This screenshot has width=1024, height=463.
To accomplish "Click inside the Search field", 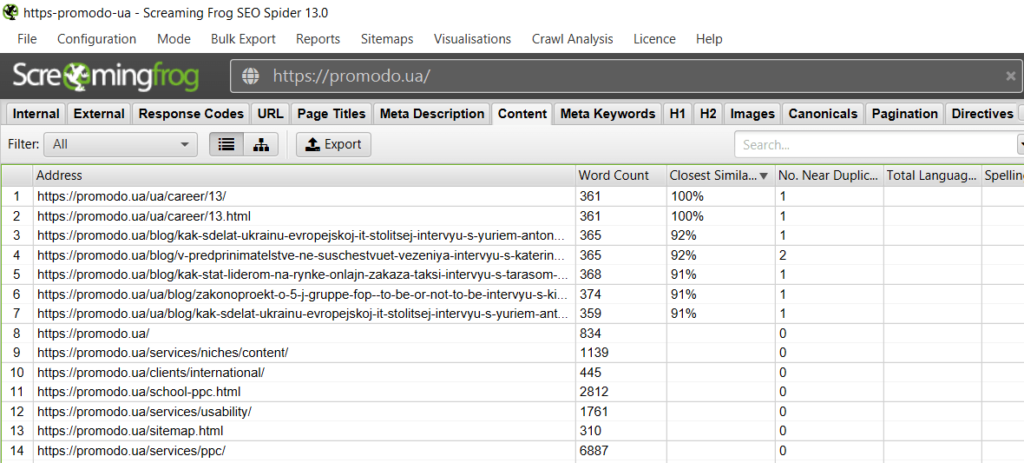I will pos(874,144).
